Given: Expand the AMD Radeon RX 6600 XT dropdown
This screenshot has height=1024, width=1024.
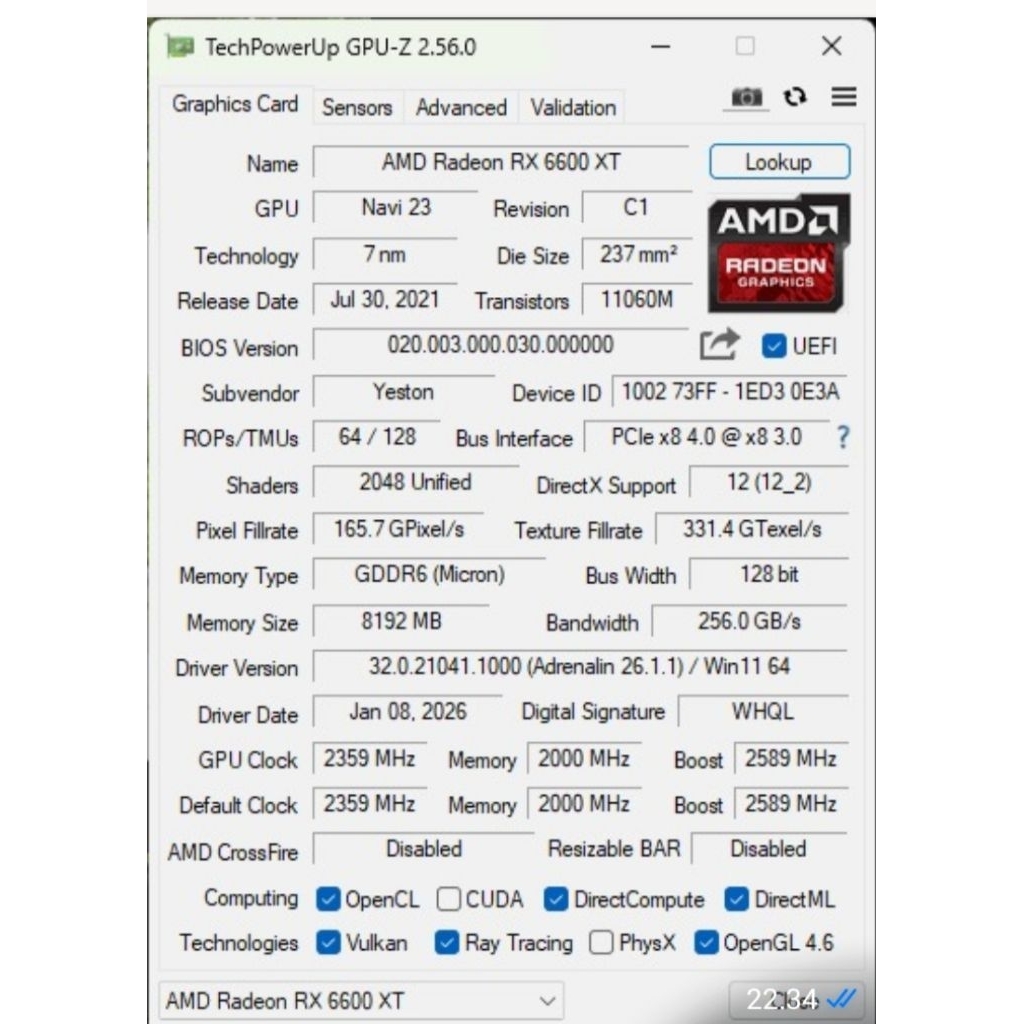Looking at the screenshot, I should pos(361,1000).
